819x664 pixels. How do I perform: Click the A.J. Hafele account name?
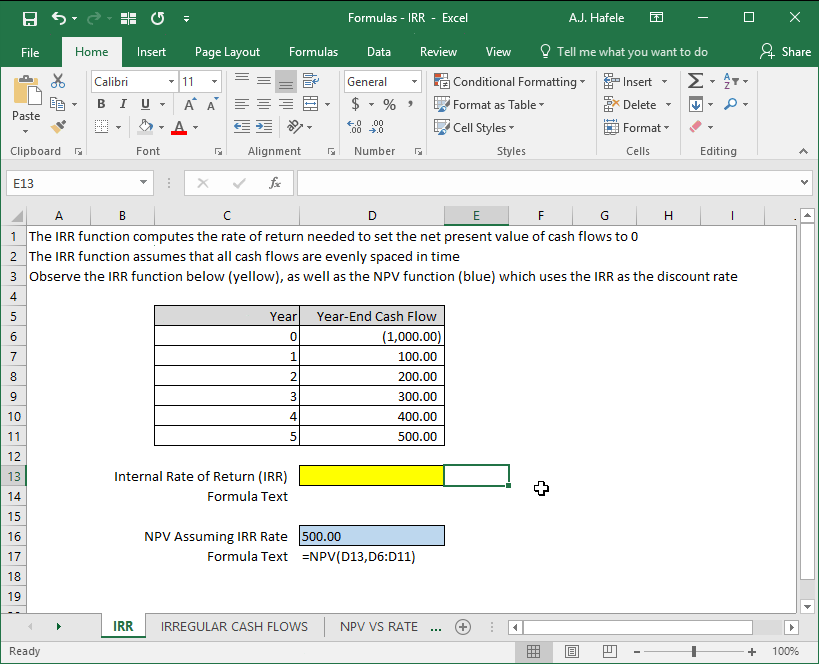pos(596,18)
